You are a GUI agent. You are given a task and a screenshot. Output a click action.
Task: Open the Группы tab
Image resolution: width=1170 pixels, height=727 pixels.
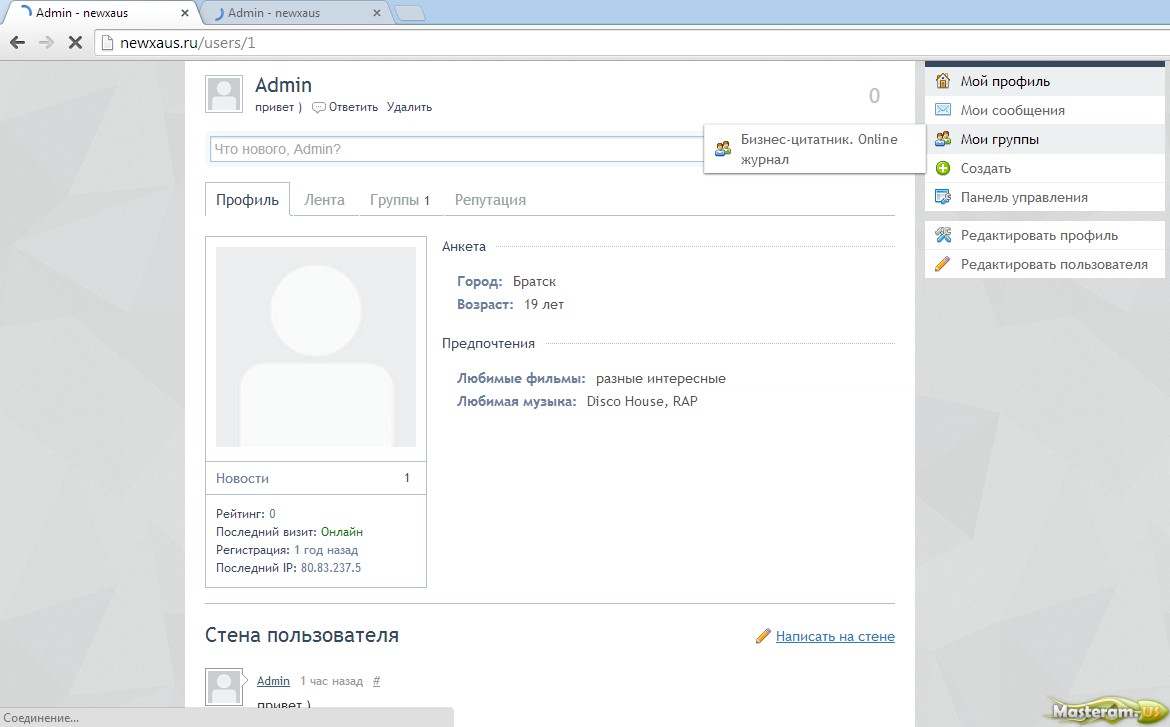399,199
